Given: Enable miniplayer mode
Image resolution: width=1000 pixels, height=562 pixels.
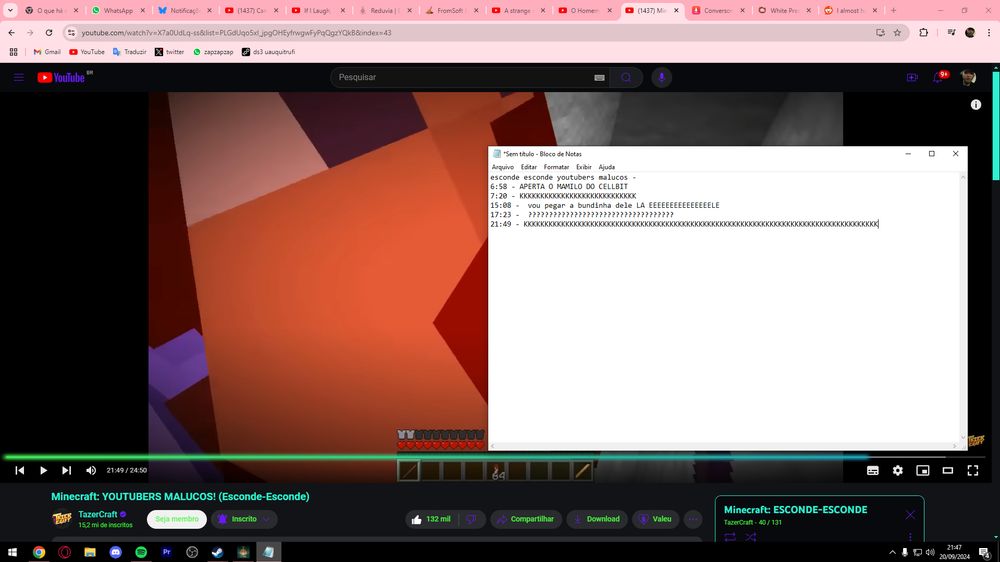Looking at the screenshot, I should [x=922, y=470].
